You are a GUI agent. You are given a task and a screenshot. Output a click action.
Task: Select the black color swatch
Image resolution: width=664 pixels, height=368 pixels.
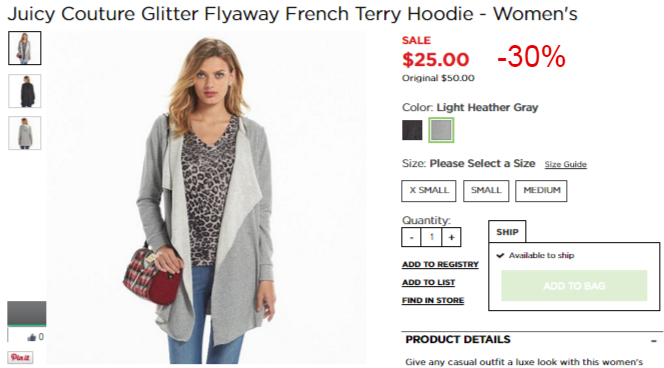[x=412, y=130]
